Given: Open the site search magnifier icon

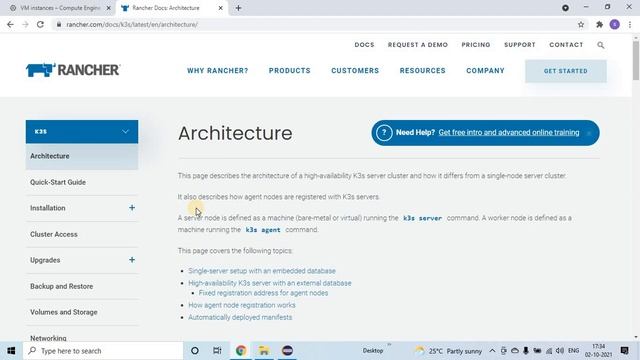Looking at the screenshot, I should point(600,45).
